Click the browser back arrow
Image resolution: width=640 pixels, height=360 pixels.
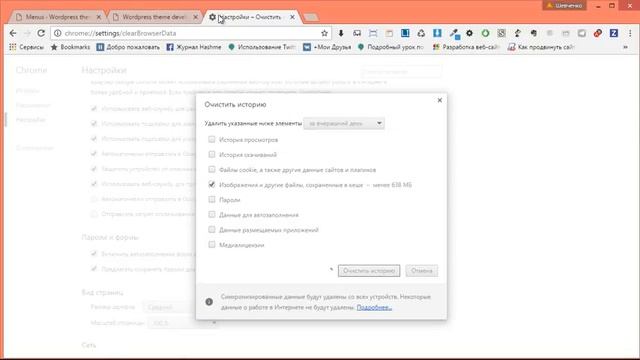(x=13, y=33)
